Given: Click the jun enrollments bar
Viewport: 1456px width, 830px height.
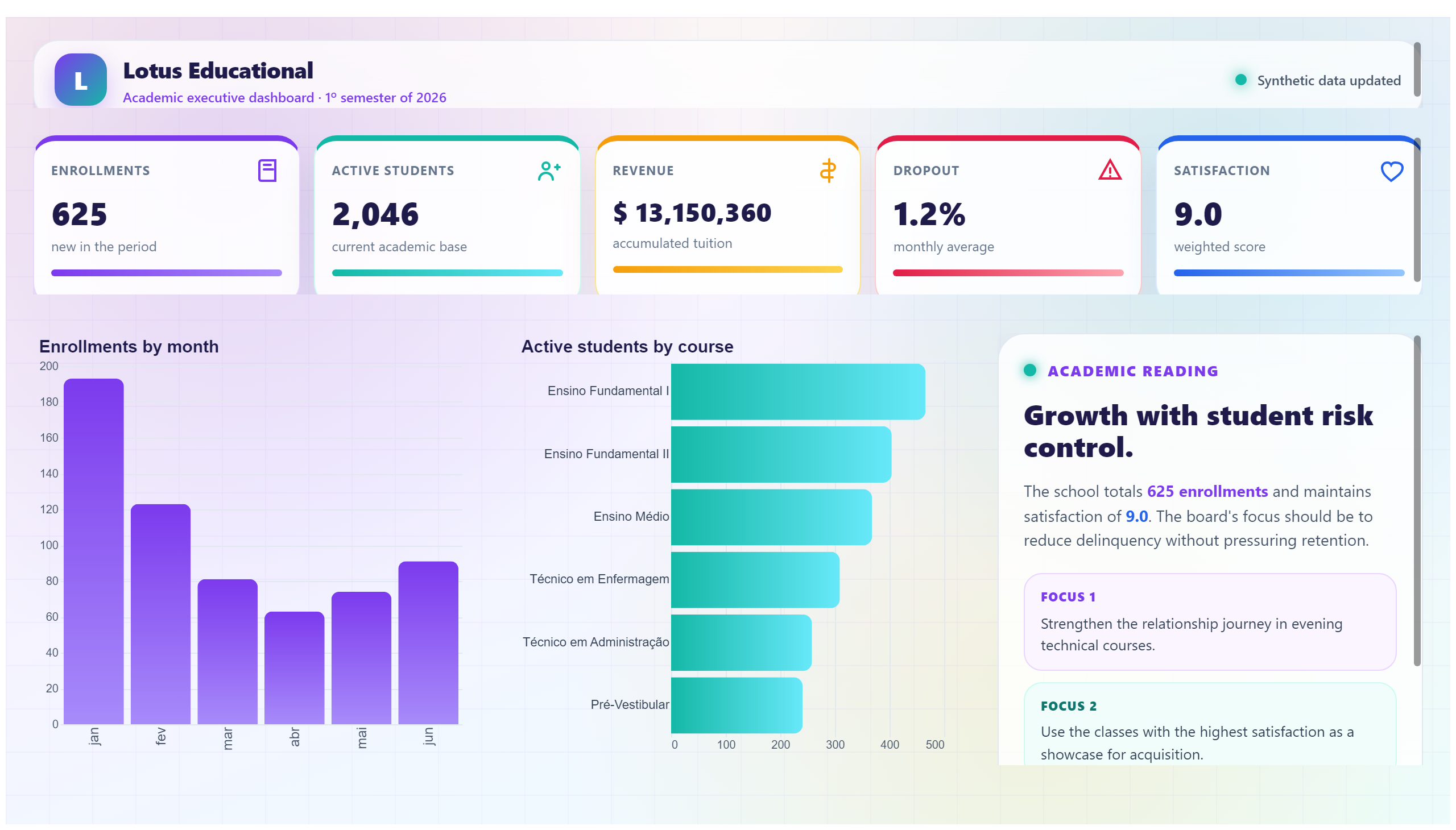Looking at the screenshot, I should [428, 642].
